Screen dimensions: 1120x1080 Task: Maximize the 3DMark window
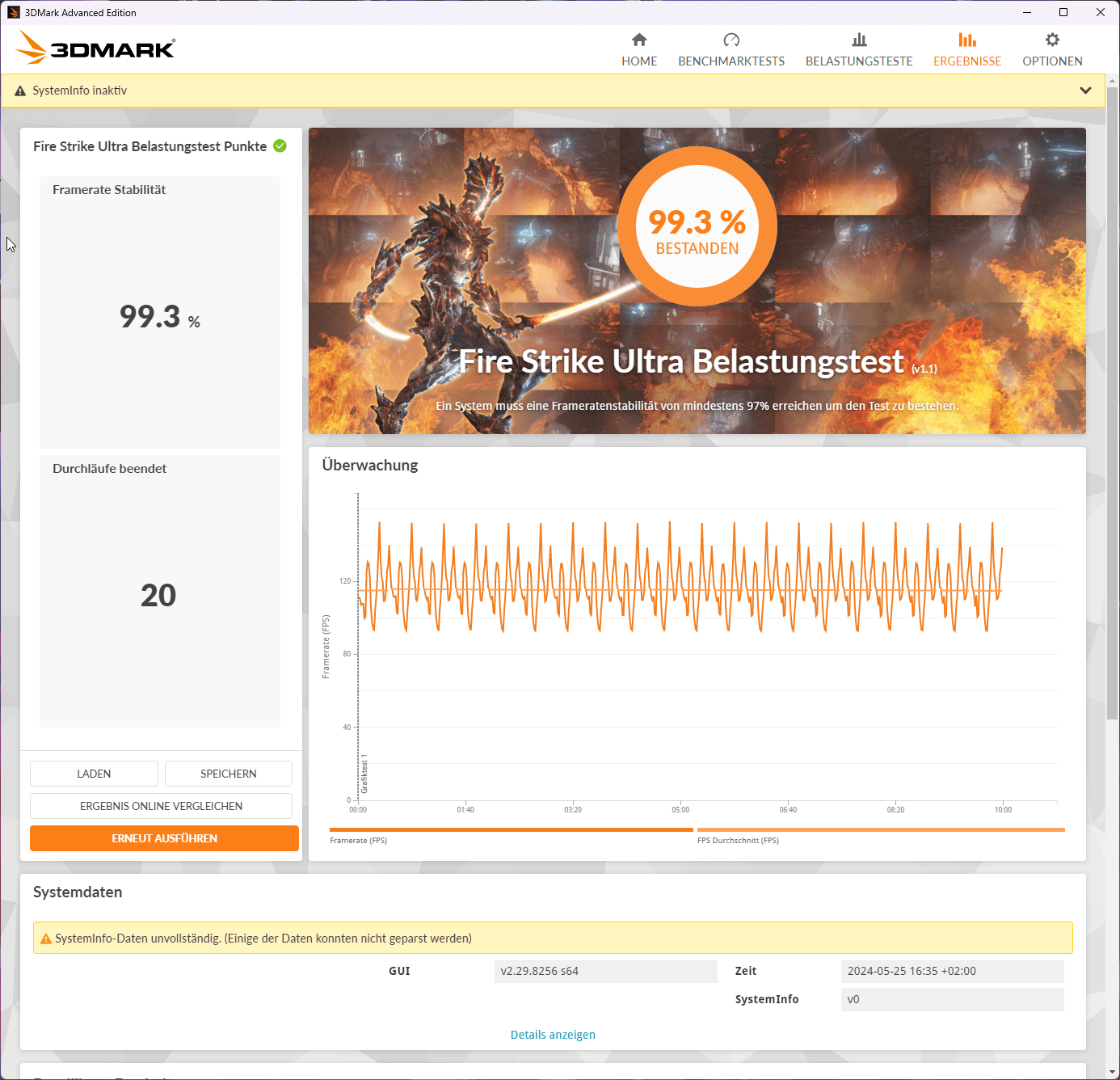1063,12
